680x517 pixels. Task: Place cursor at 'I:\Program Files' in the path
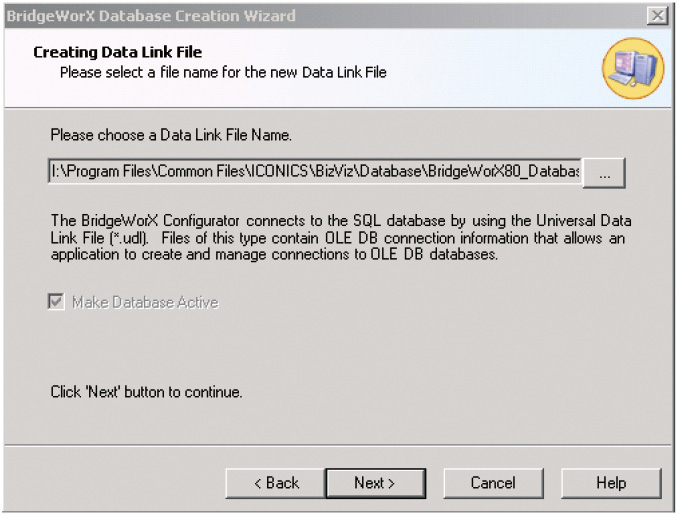102,172
